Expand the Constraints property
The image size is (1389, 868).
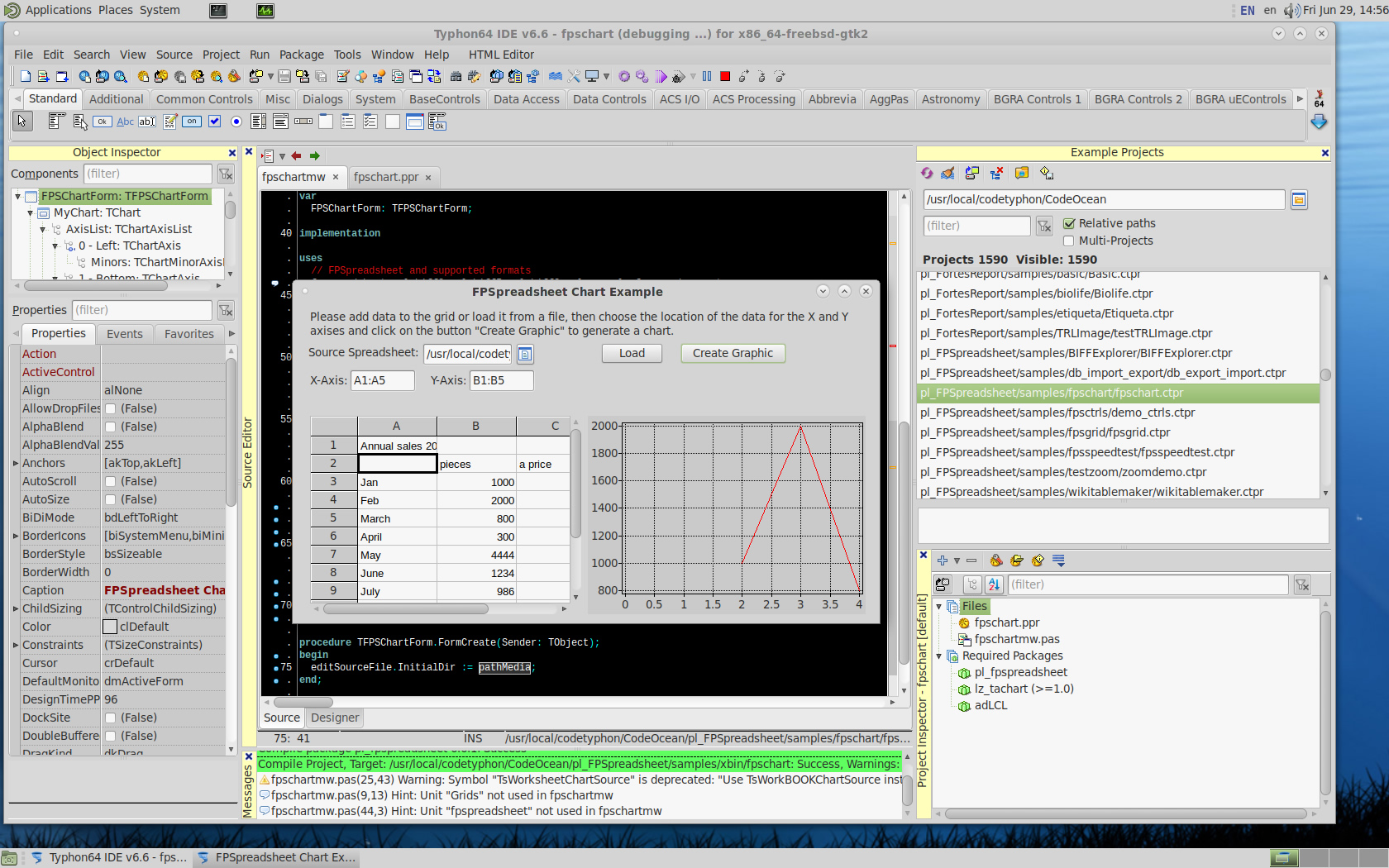(16, 645)
